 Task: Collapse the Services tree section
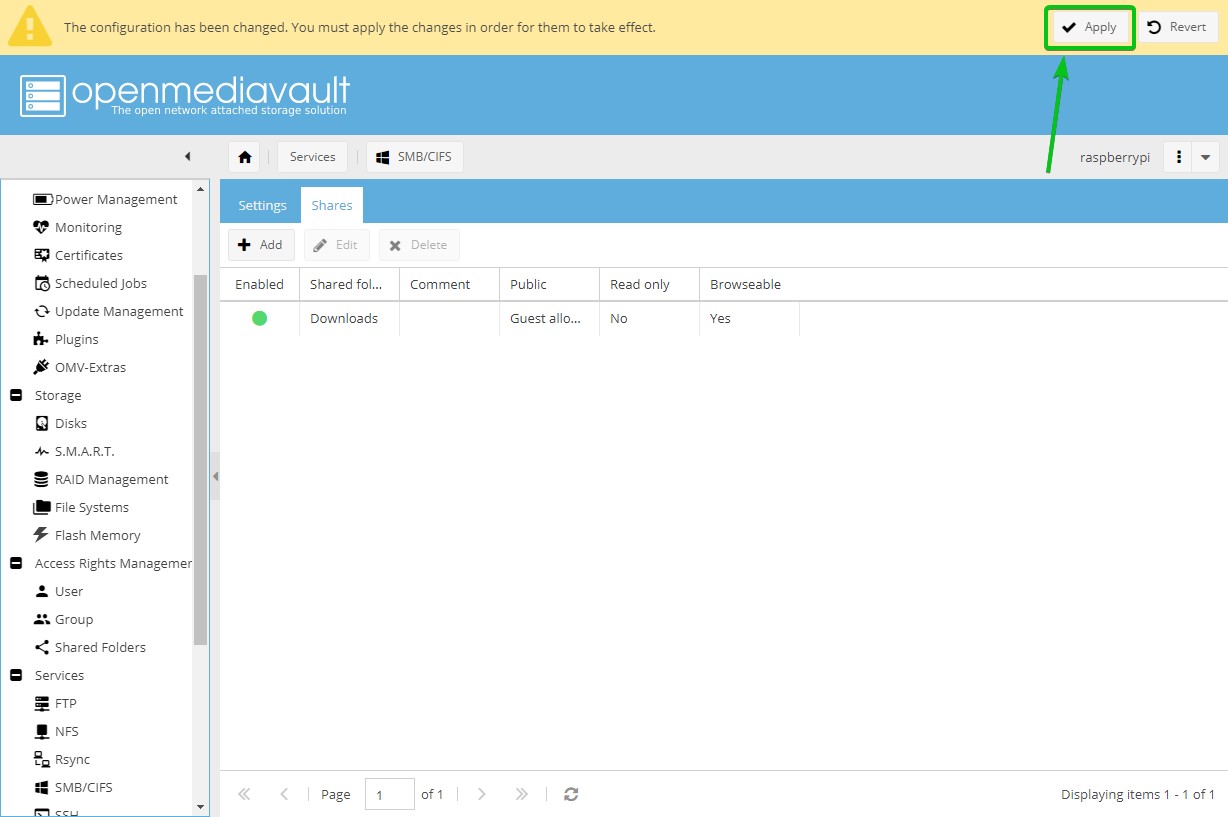(x=16, y=675)
